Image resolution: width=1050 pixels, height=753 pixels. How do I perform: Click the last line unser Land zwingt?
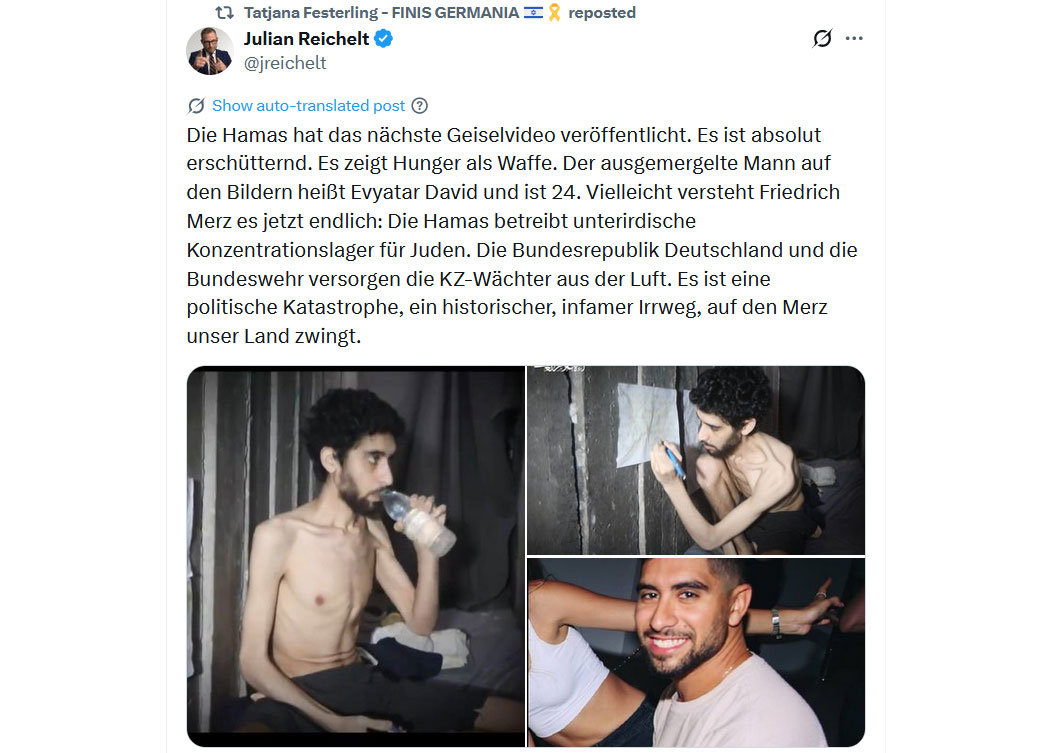click(x=274, y=336)
